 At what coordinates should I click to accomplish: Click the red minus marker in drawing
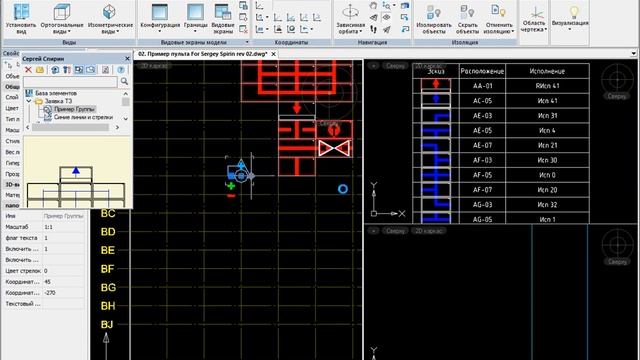click(x=231, y=196)
